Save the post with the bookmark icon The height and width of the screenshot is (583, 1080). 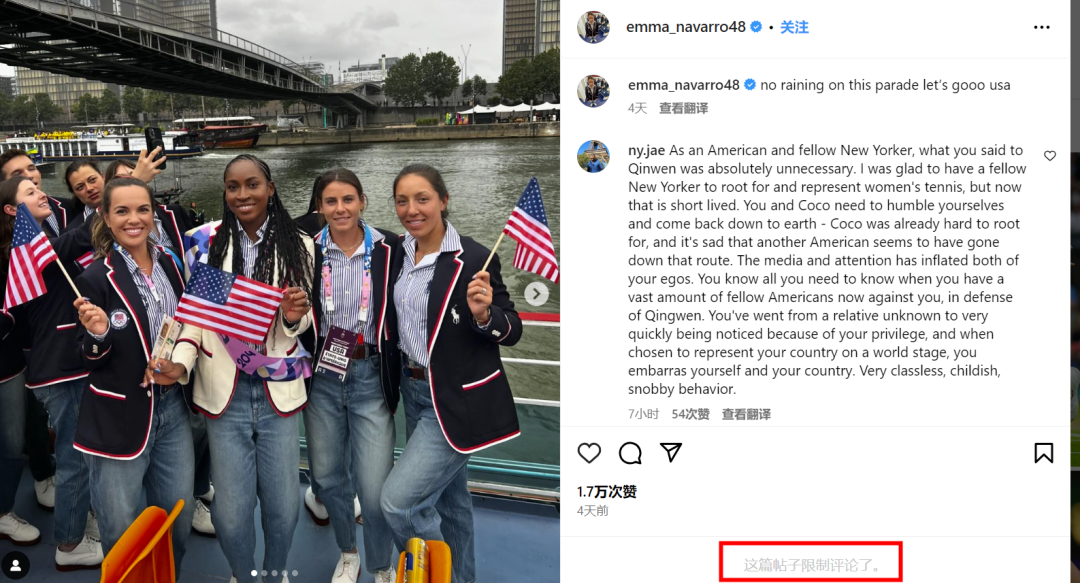(x=1043, y=453)
